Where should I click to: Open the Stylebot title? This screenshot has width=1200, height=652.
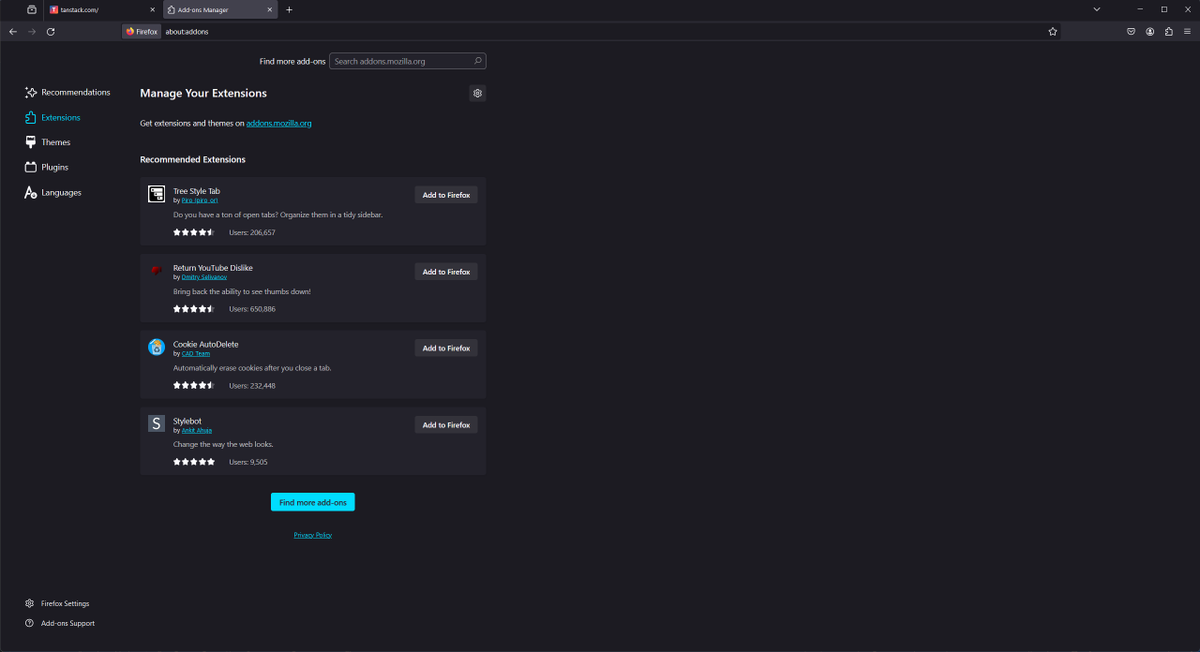[187, 421]
